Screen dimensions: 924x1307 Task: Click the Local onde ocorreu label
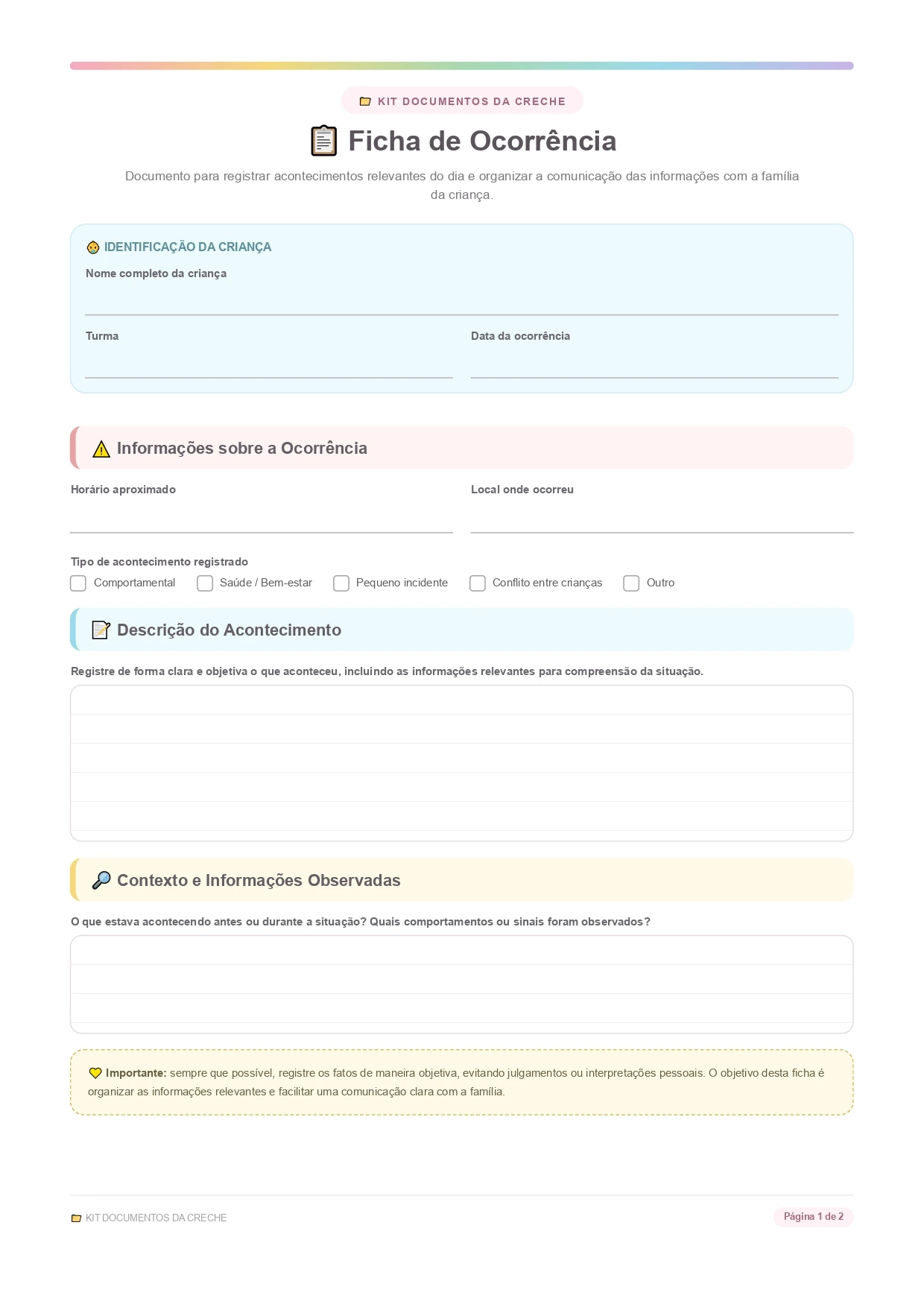point(522,490)
